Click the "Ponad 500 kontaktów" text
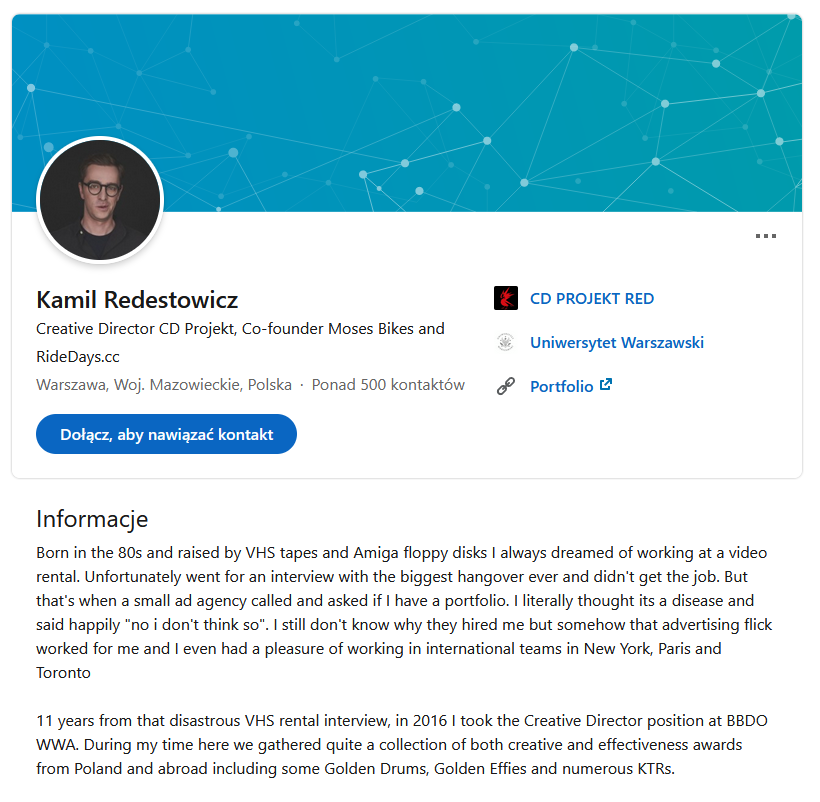The width and height of the screenshot is (820, 802). 388,384
